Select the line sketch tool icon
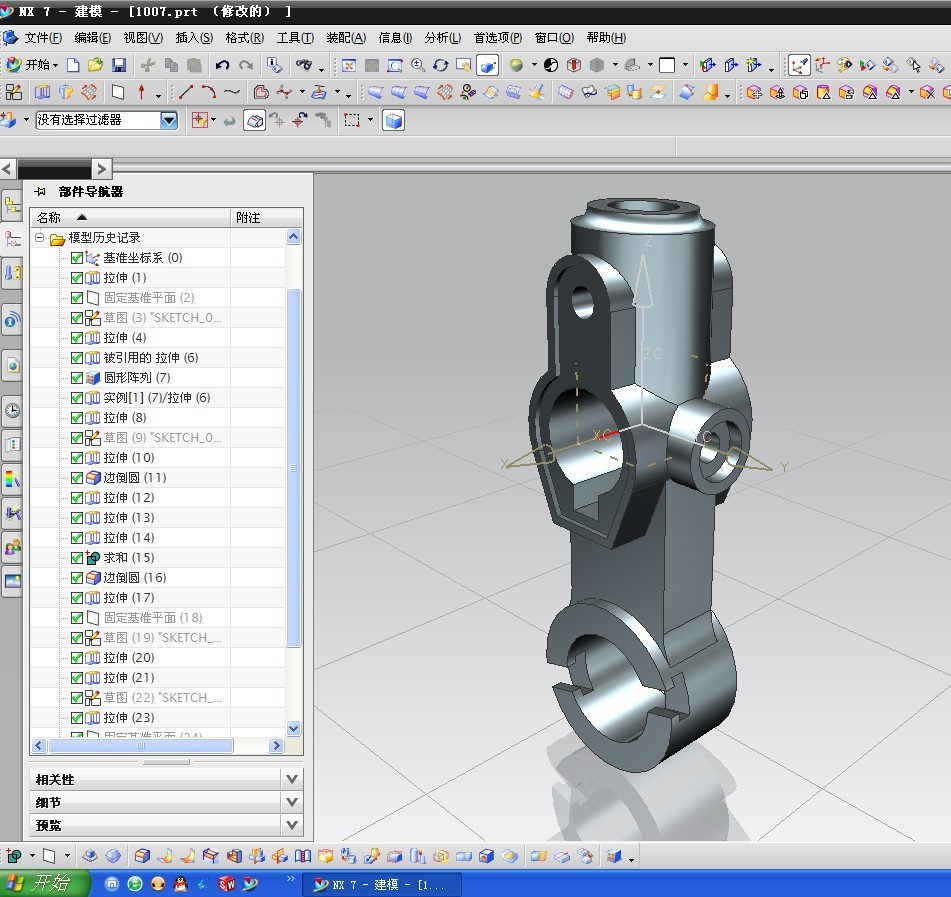 [x=185, y=92]
